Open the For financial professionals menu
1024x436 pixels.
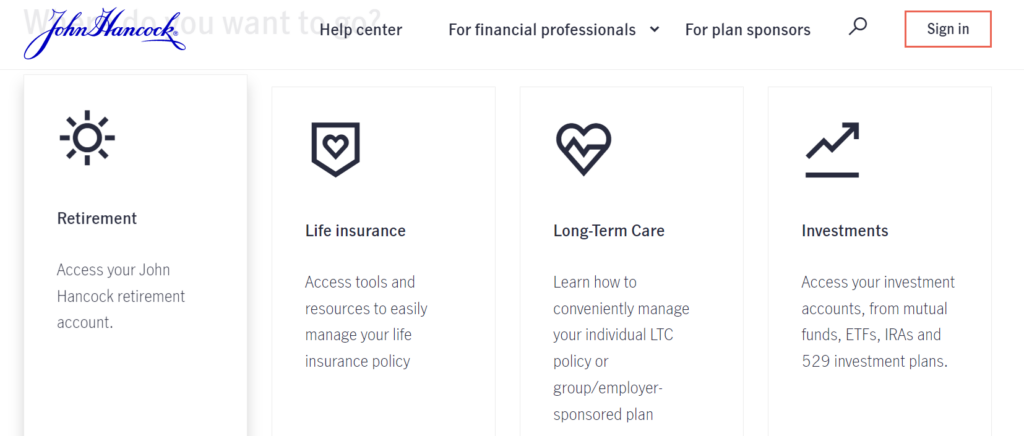pyautogui.click(x=542, y=29)
